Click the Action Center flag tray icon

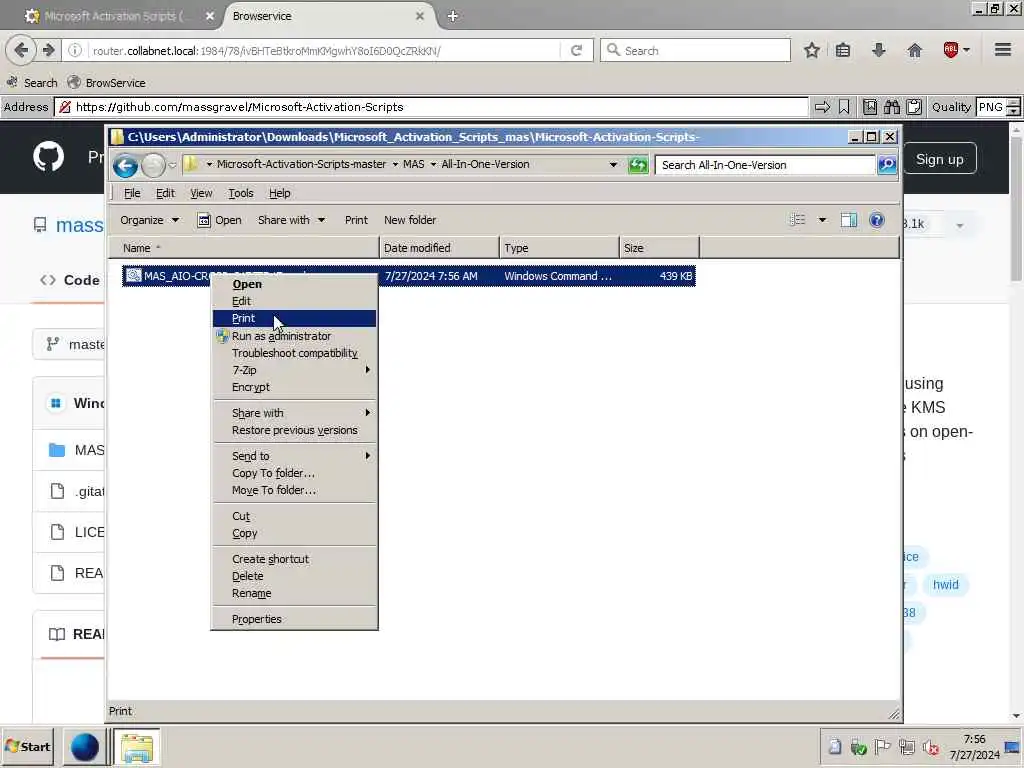pos(882,747)
